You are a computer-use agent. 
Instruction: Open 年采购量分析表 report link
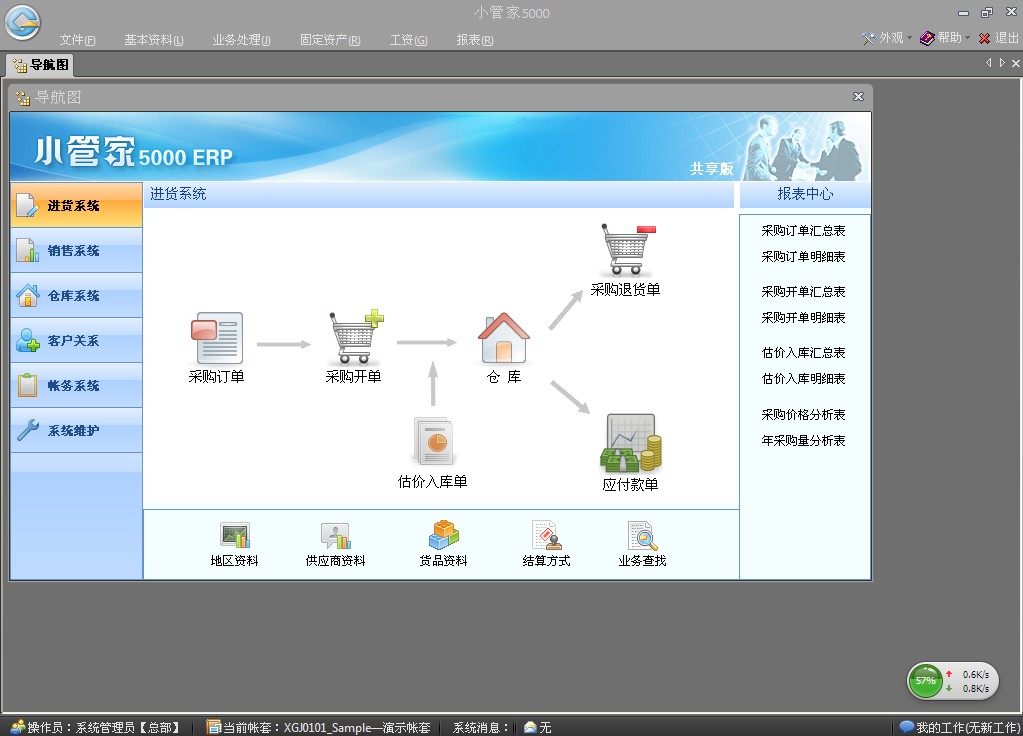coord(803,440)
